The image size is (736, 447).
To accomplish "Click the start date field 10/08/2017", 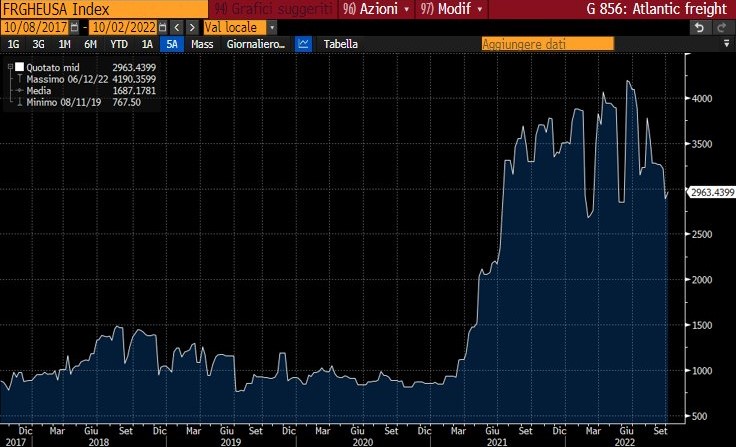I will coord(35,27).
